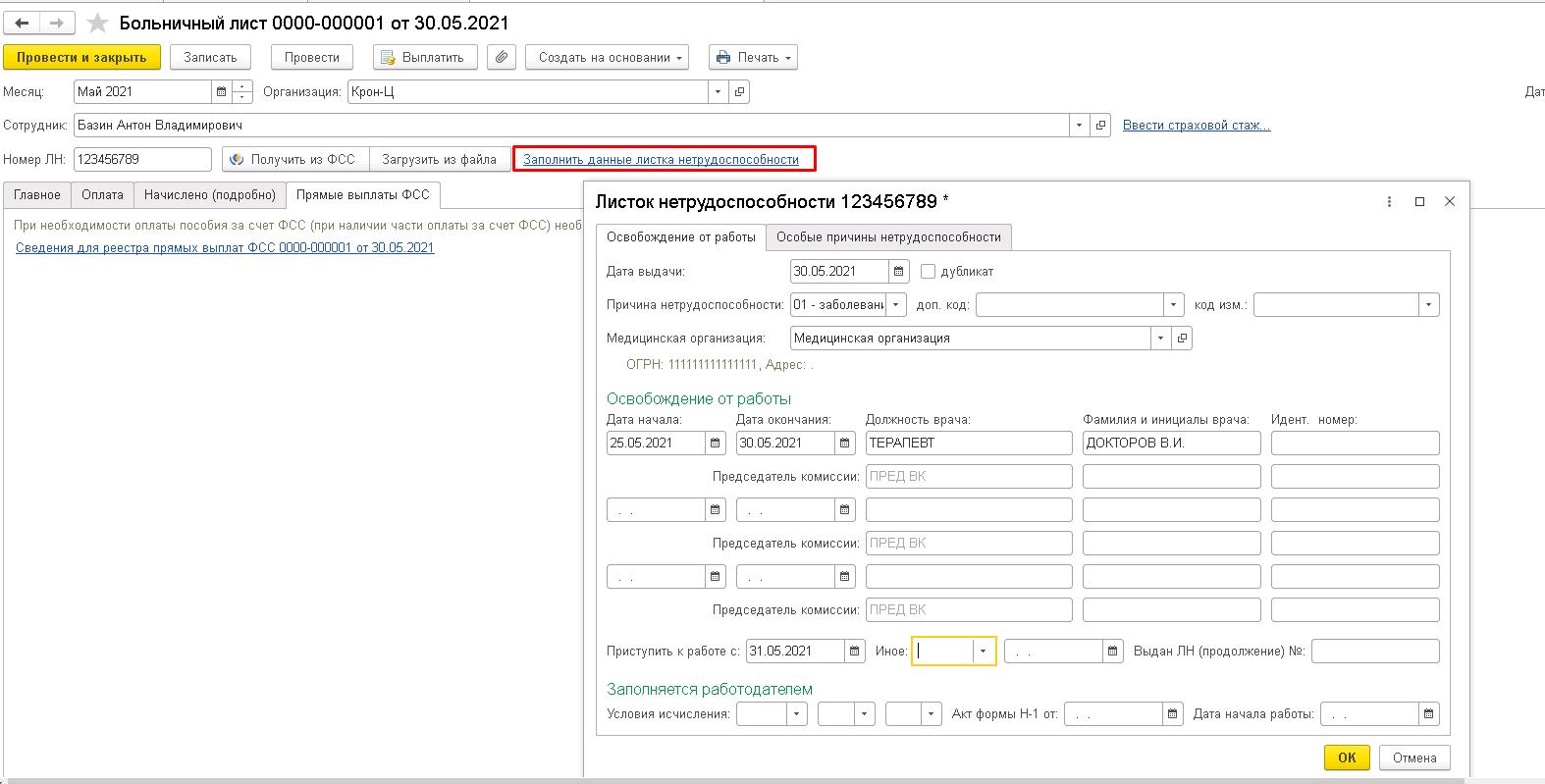1545x784 pixels.
Task: Open calendar for Дата начала 25.05.2021
Action: tap(716, 444)
